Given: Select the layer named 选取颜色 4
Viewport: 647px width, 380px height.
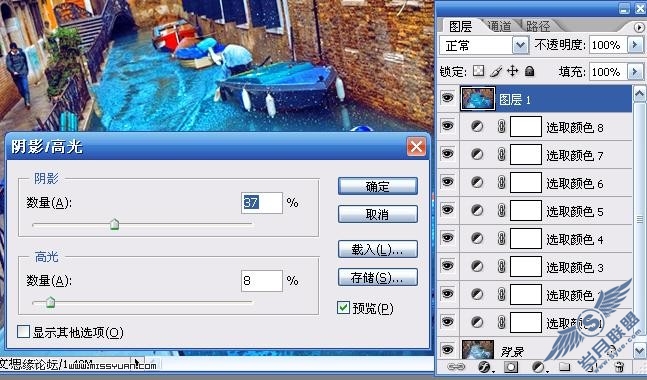Looking at the screenshot, I should (575, 239).
